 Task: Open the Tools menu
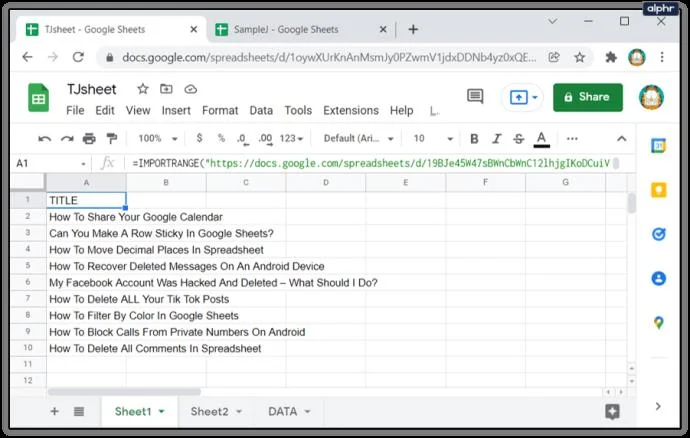pyautogui.click(x=298, y=110)
